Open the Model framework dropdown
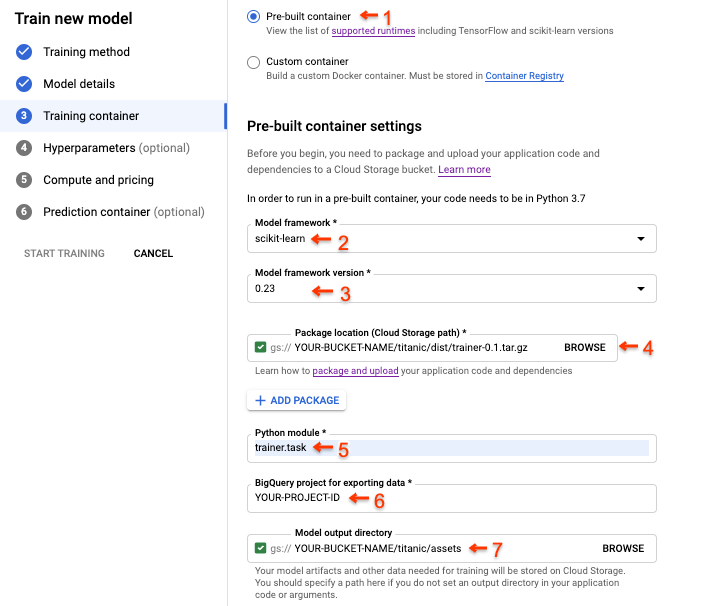The image size is (706, 606). click(x=451, y=239)
